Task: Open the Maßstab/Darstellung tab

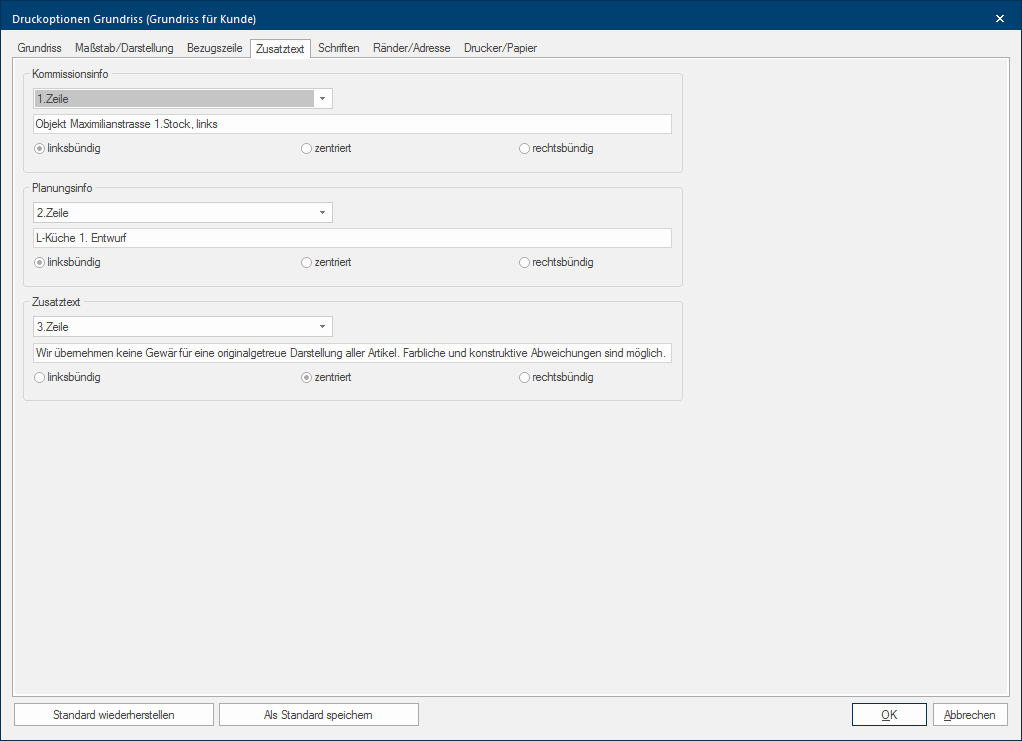Action: (x=124, y=48)
